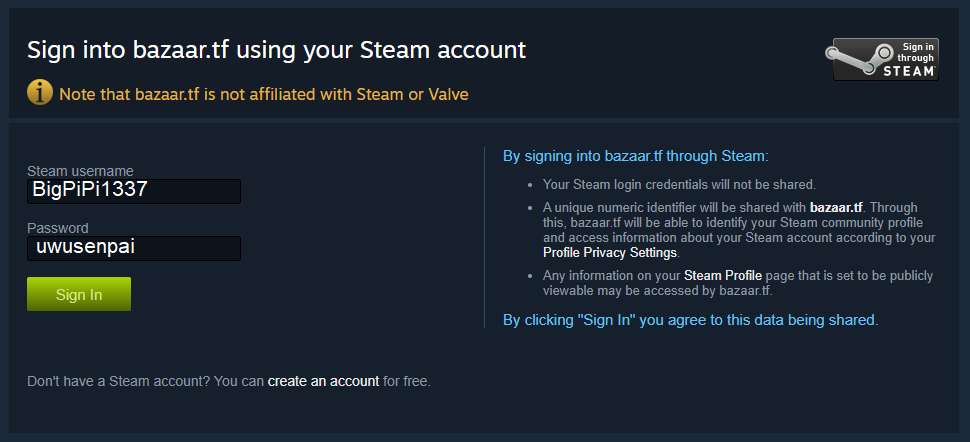Click 'By signing into bazaar.tf through Steam:' heading
Image resolution: width=970 pixels, height=442 pixels.
[635, 156]
